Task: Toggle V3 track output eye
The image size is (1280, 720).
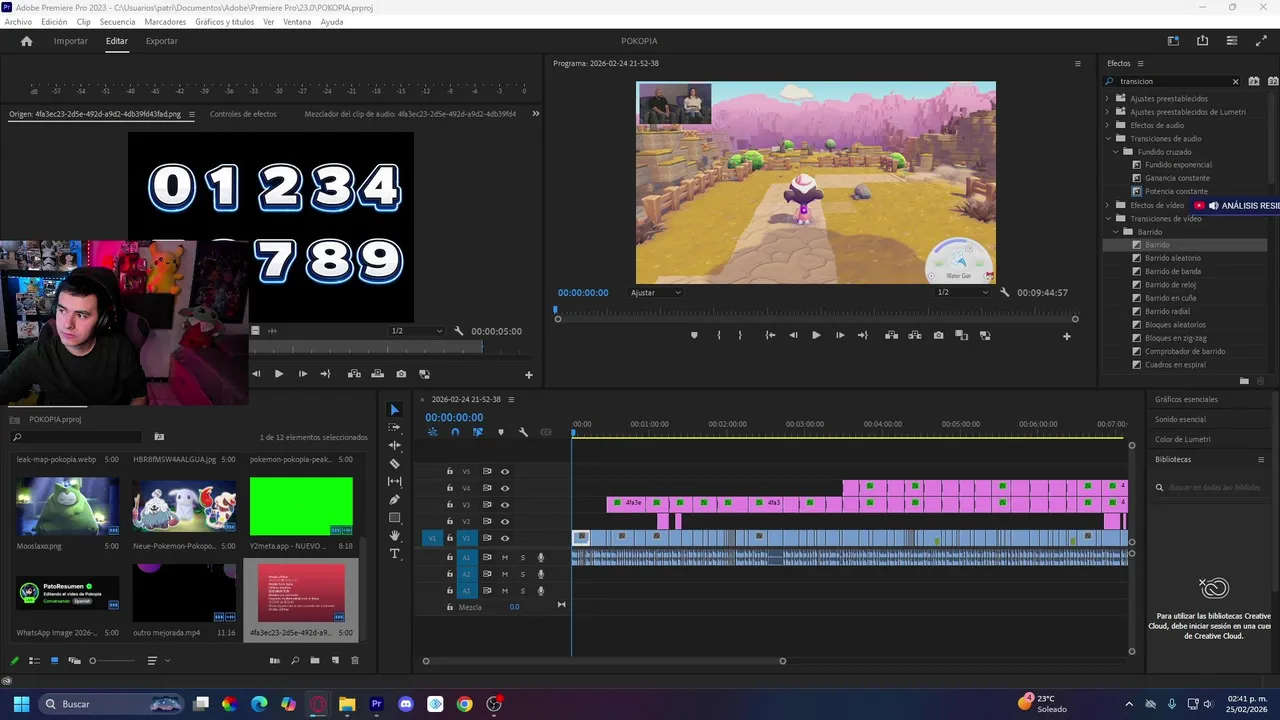Action: (x=505, y=504)
